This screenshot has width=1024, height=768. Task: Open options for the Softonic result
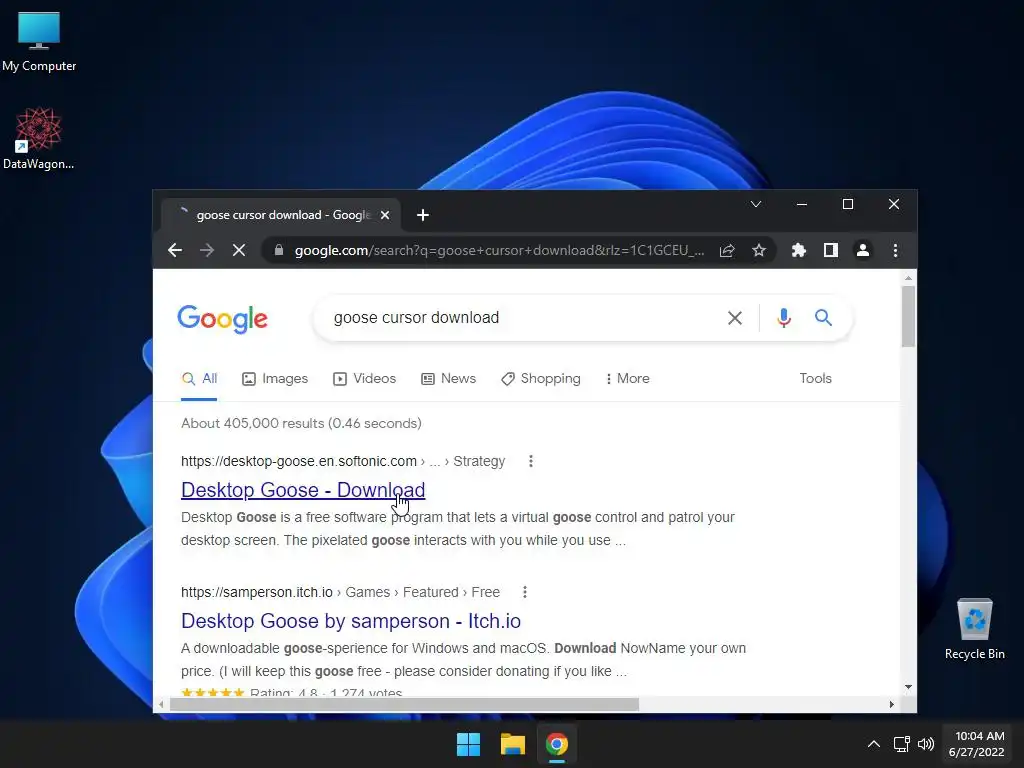(x=531, y=461)
